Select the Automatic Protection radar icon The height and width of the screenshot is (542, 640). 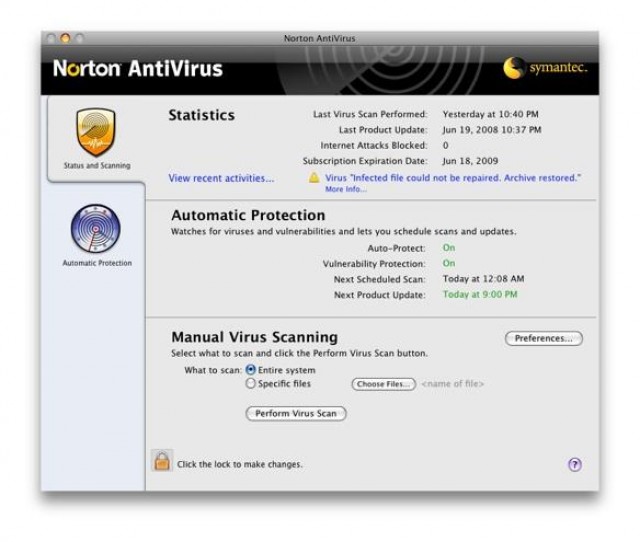click(96, 229)
